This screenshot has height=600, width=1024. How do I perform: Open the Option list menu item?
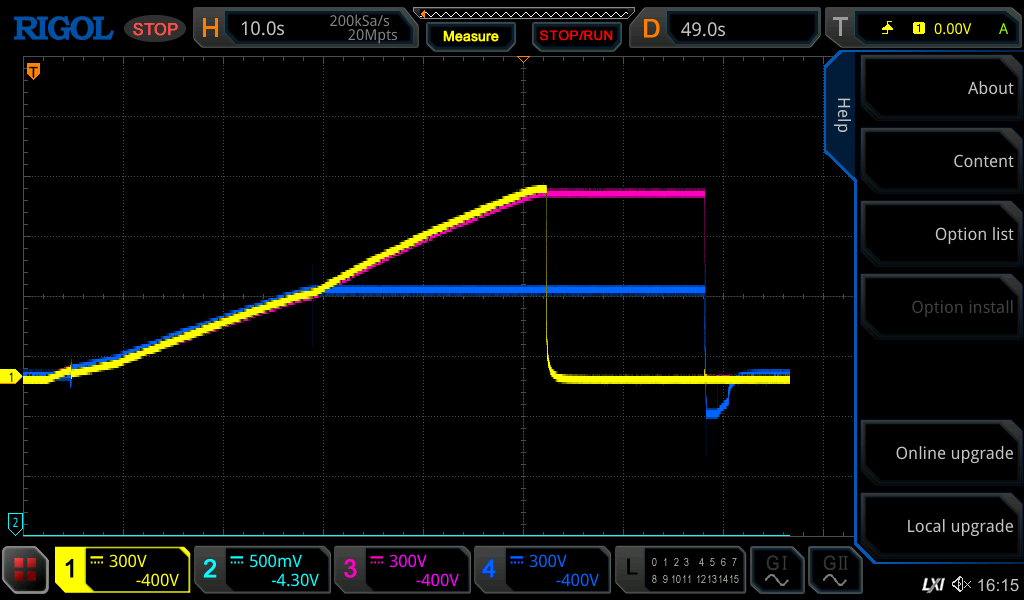coord(940,234)
